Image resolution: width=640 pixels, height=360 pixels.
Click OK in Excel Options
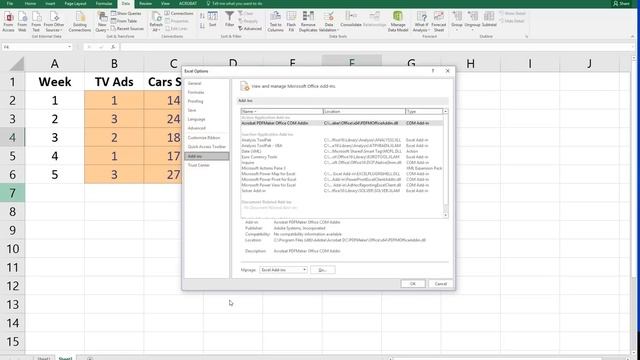coord(413,284)
